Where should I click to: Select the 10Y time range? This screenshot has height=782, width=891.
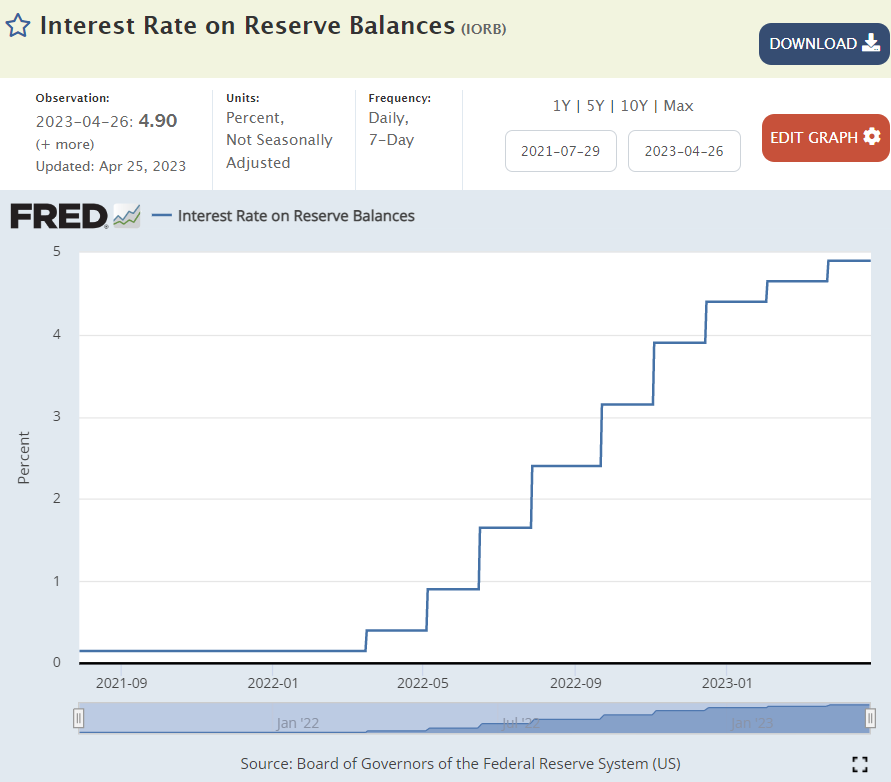point(634,106)
